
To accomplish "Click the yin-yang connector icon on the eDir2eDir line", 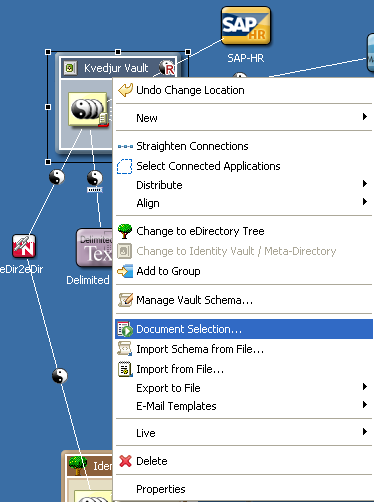I will (x=57, y=177).
